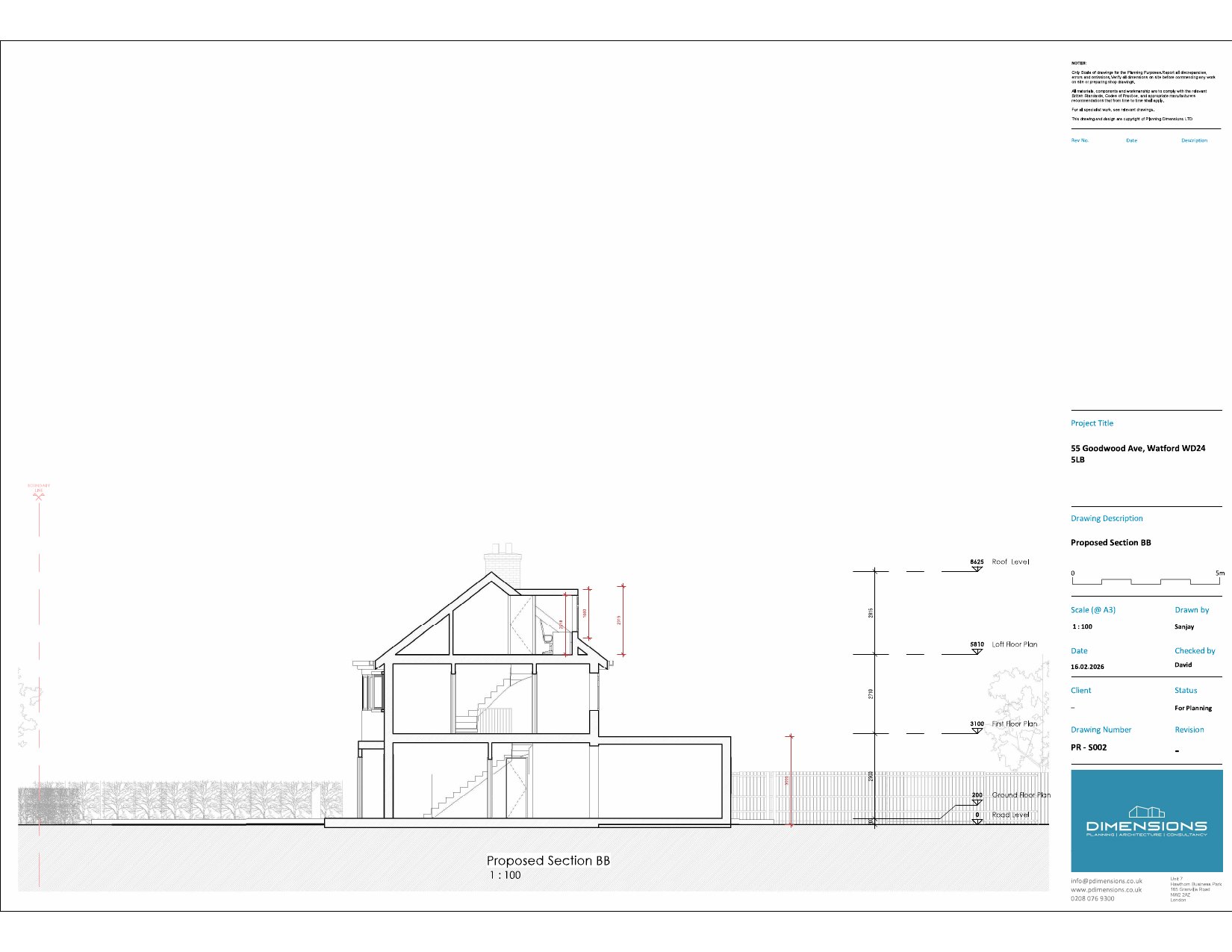Open the www.pdimensions.co.uk website link
The height and width of the screenshot is (952, 1232).
1106,890
